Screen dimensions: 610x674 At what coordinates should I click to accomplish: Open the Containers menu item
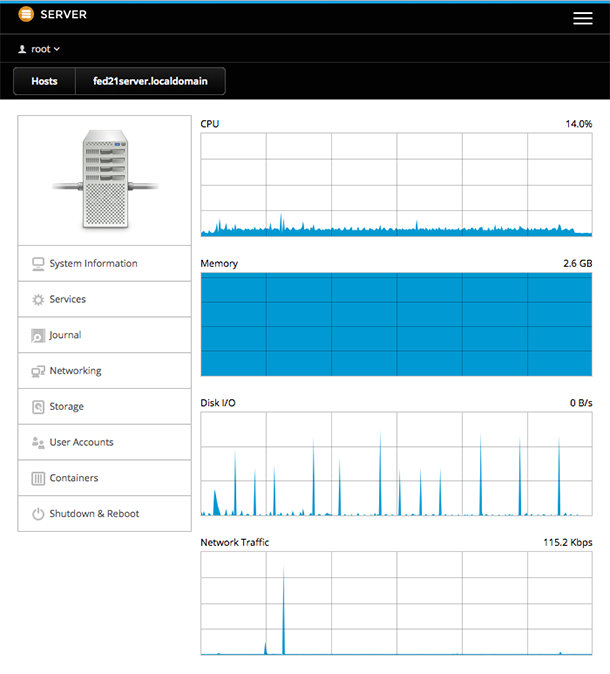pos(104,478)
